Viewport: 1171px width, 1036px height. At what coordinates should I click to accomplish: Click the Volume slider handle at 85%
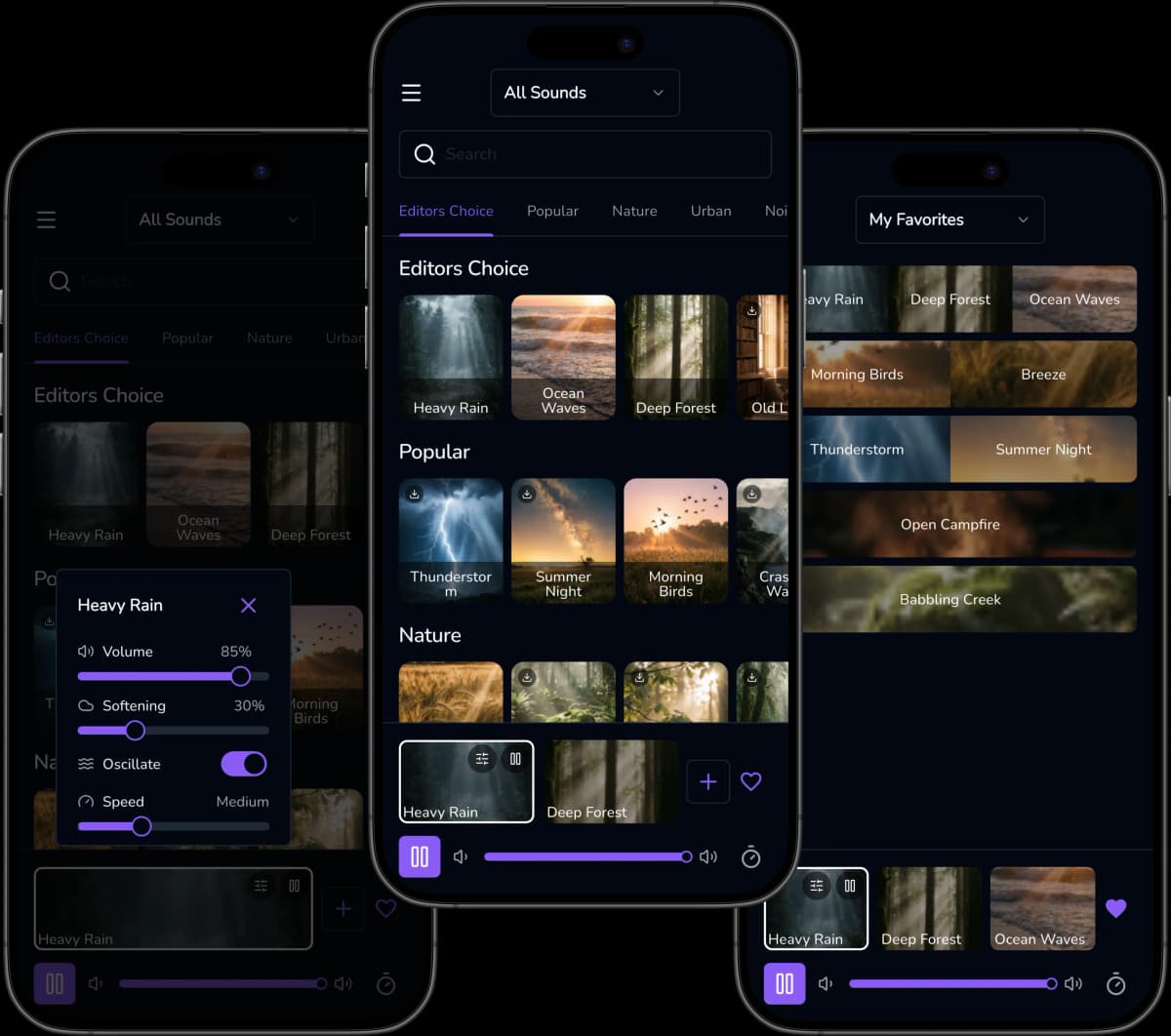(240, 676)
